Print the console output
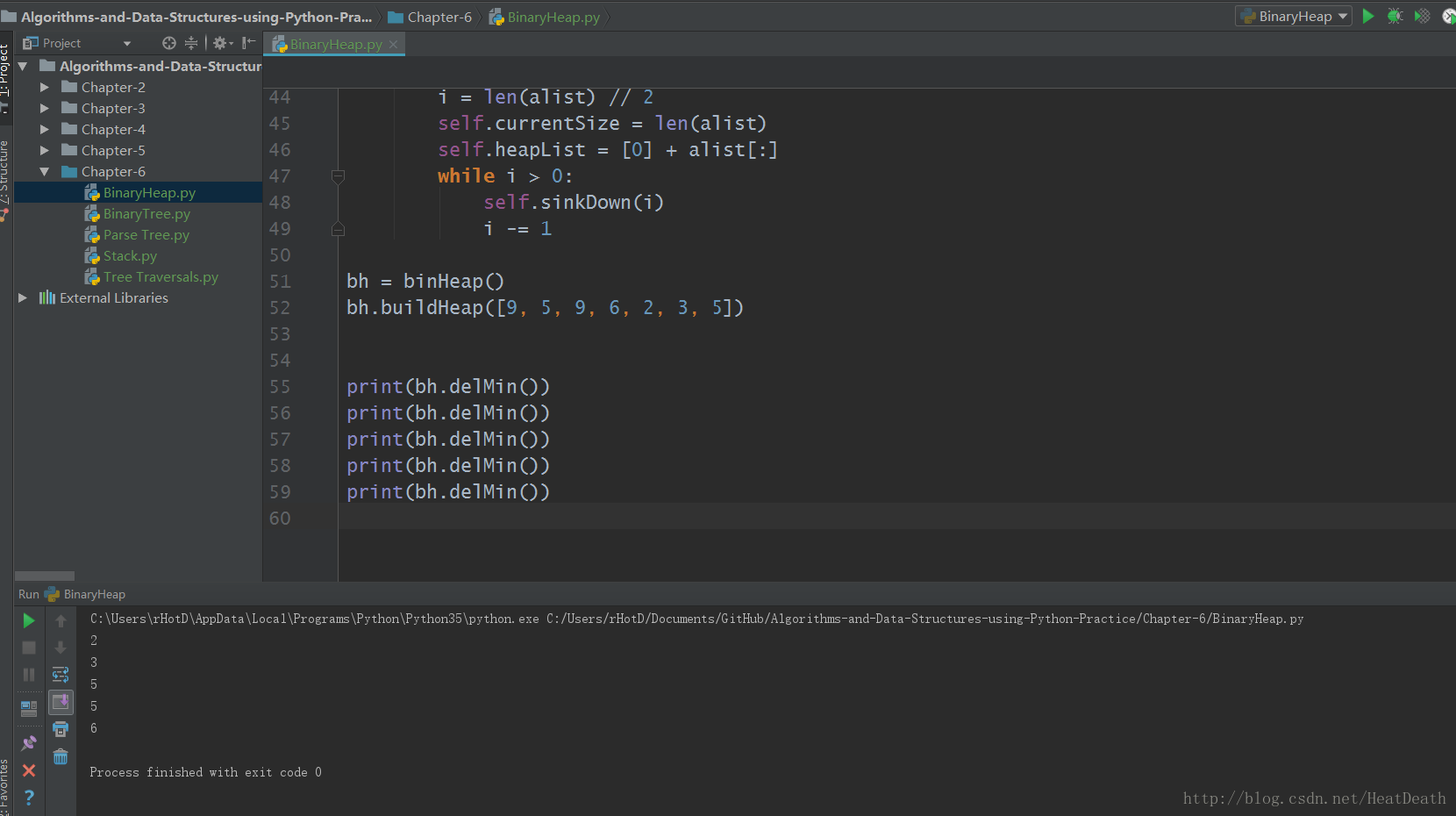The image size is (1456, 816). [61, 729]
